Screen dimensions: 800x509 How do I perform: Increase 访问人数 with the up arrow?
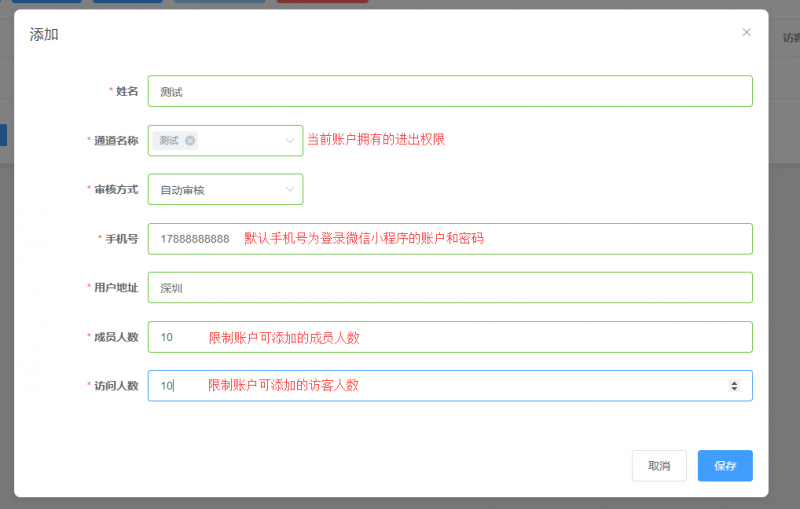pyautogui.click(x=734, y=382)
